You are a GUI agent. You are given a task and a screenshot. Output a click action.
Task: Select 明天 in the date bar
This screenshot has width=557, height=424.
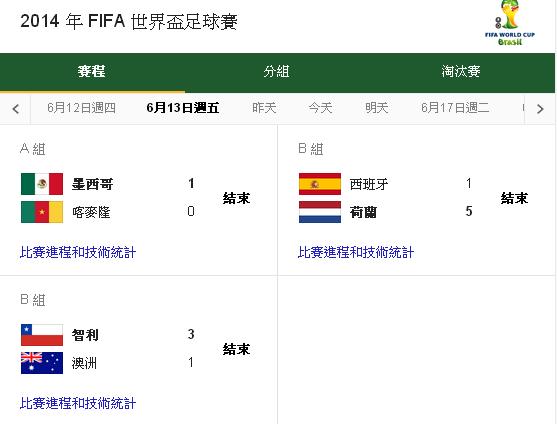pyautogui.click(x=377, y=108)
